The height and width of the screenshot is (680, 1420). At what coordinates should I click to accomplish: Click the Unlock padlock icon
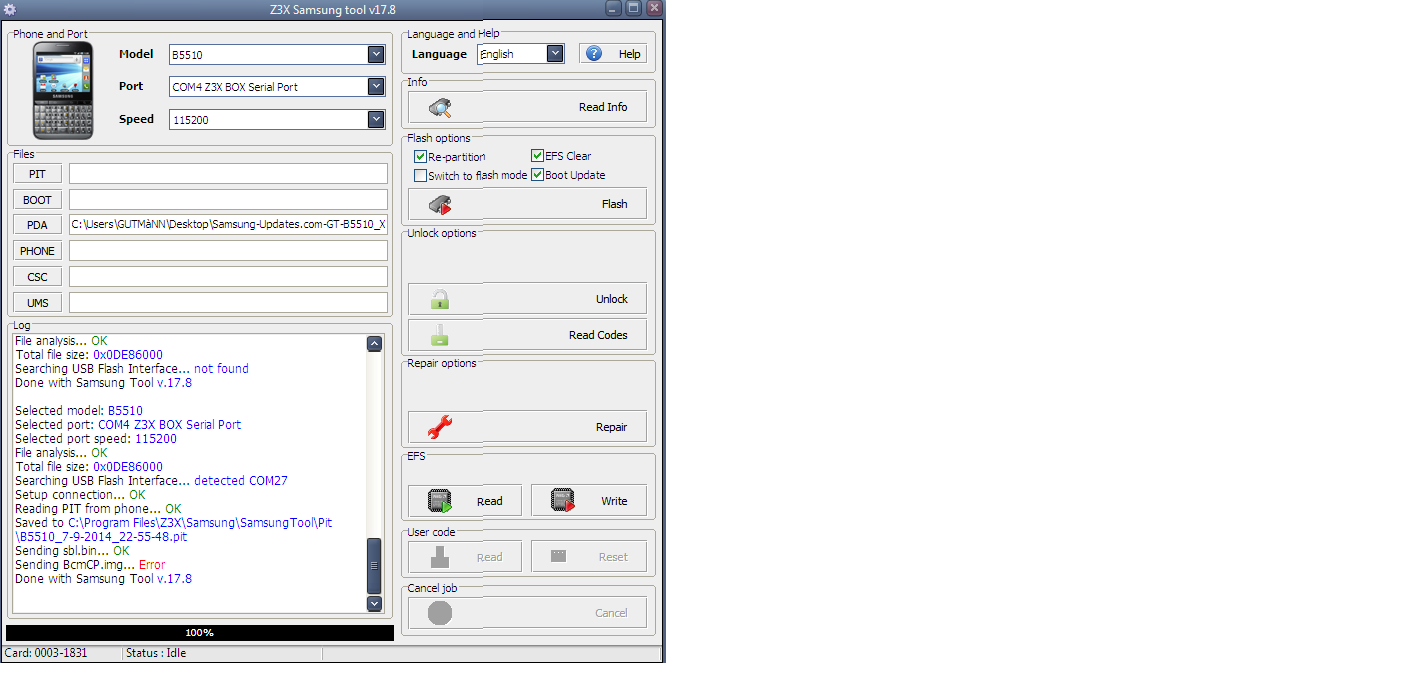click(x=439, y=299)
